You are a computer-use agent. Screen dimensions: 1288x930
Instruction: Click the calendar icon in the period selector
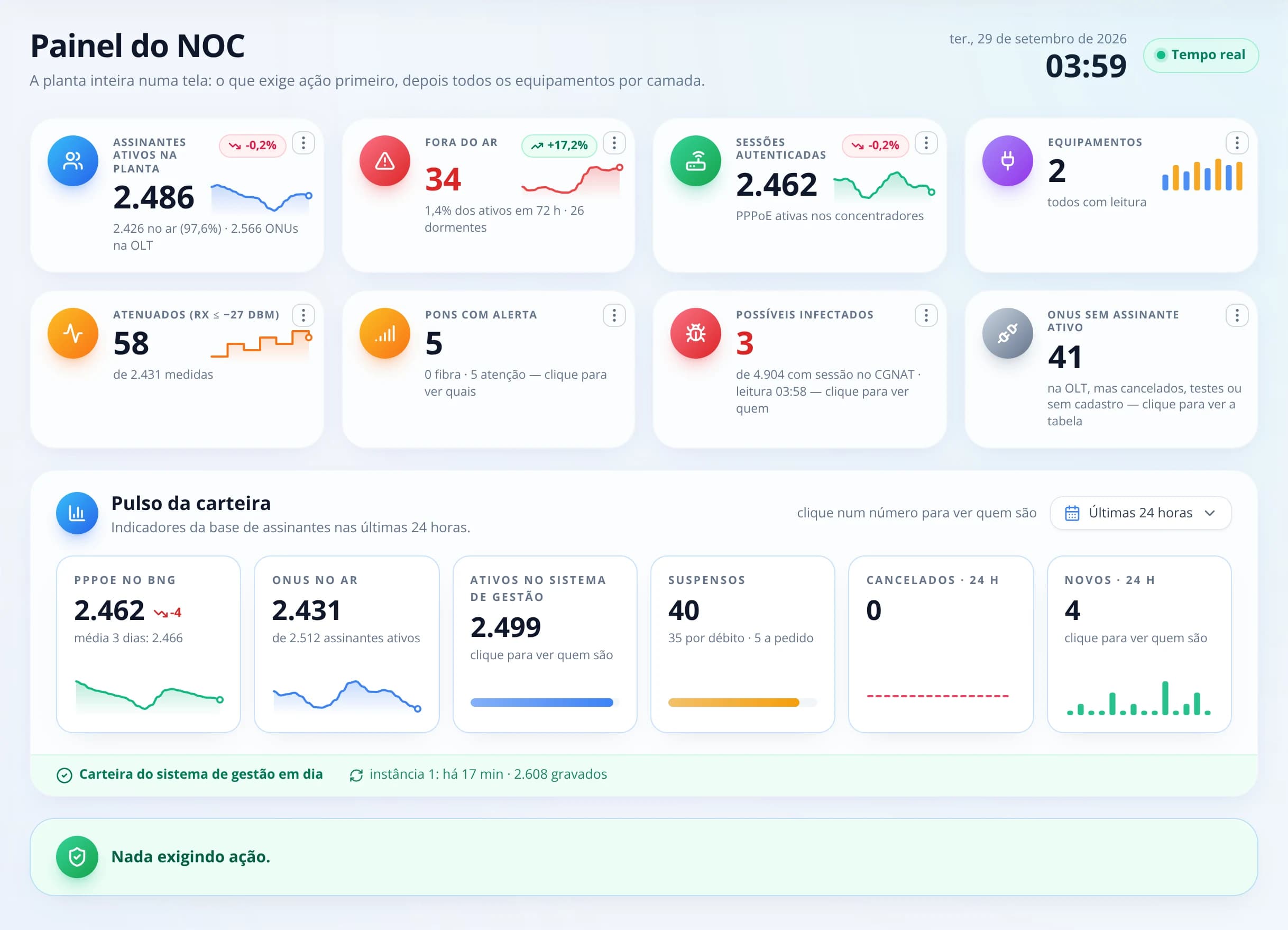[1072, 513]
